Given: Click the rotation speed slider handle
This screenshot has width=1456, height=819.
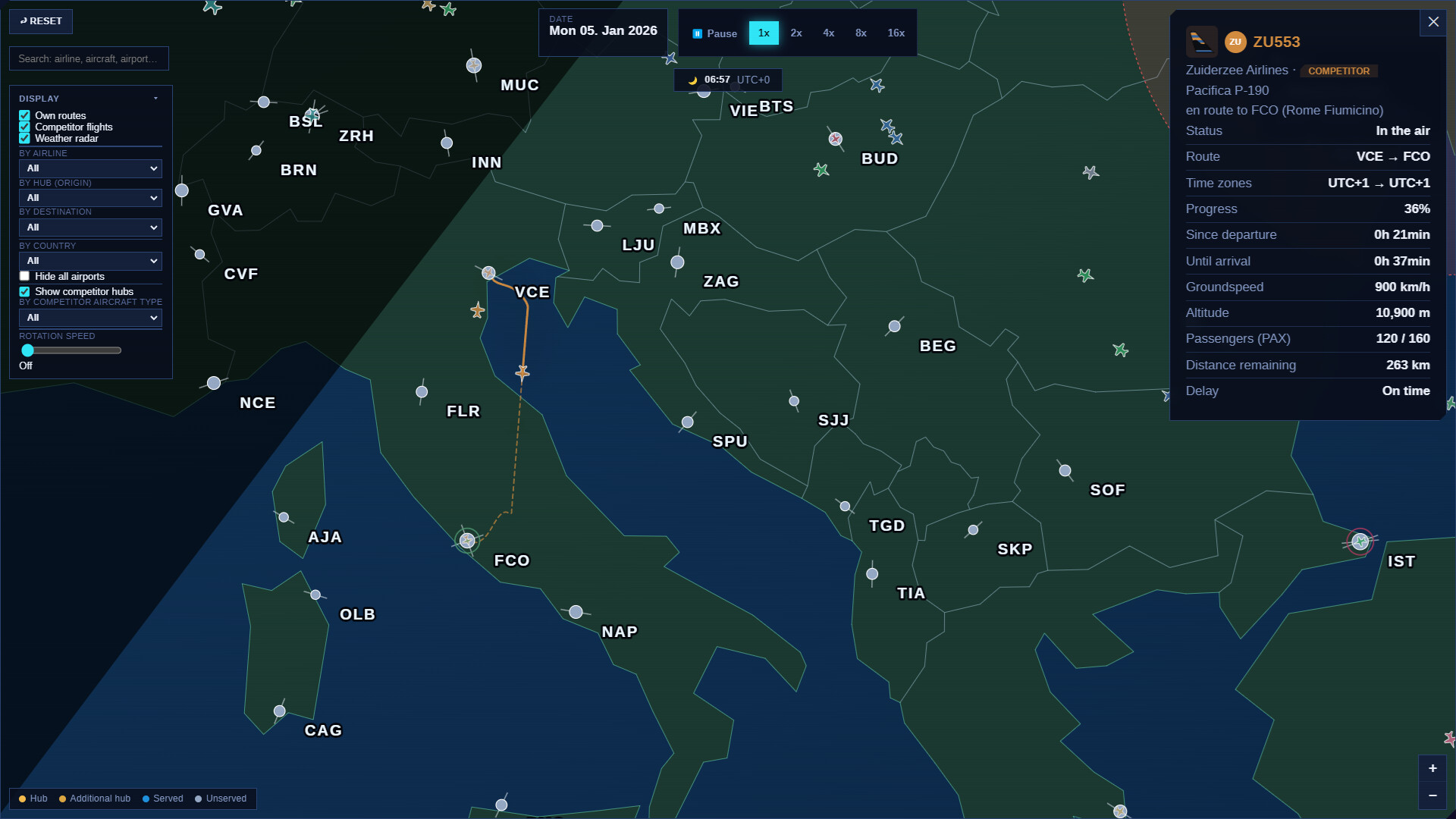Looking at the screenshot, I should [28, 350].
